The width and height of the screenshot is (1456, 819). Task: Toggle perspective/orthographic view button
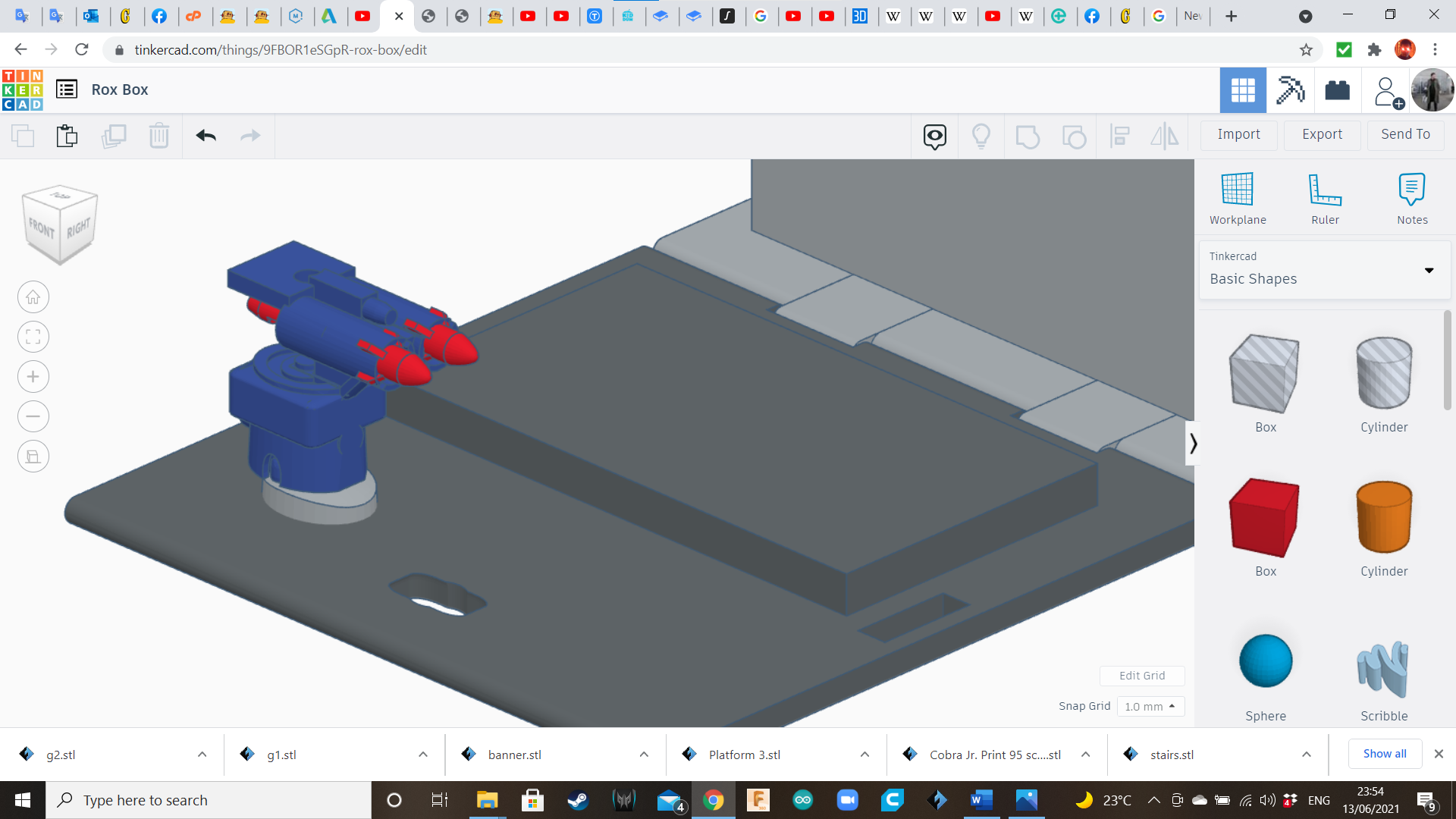(33, 457)
